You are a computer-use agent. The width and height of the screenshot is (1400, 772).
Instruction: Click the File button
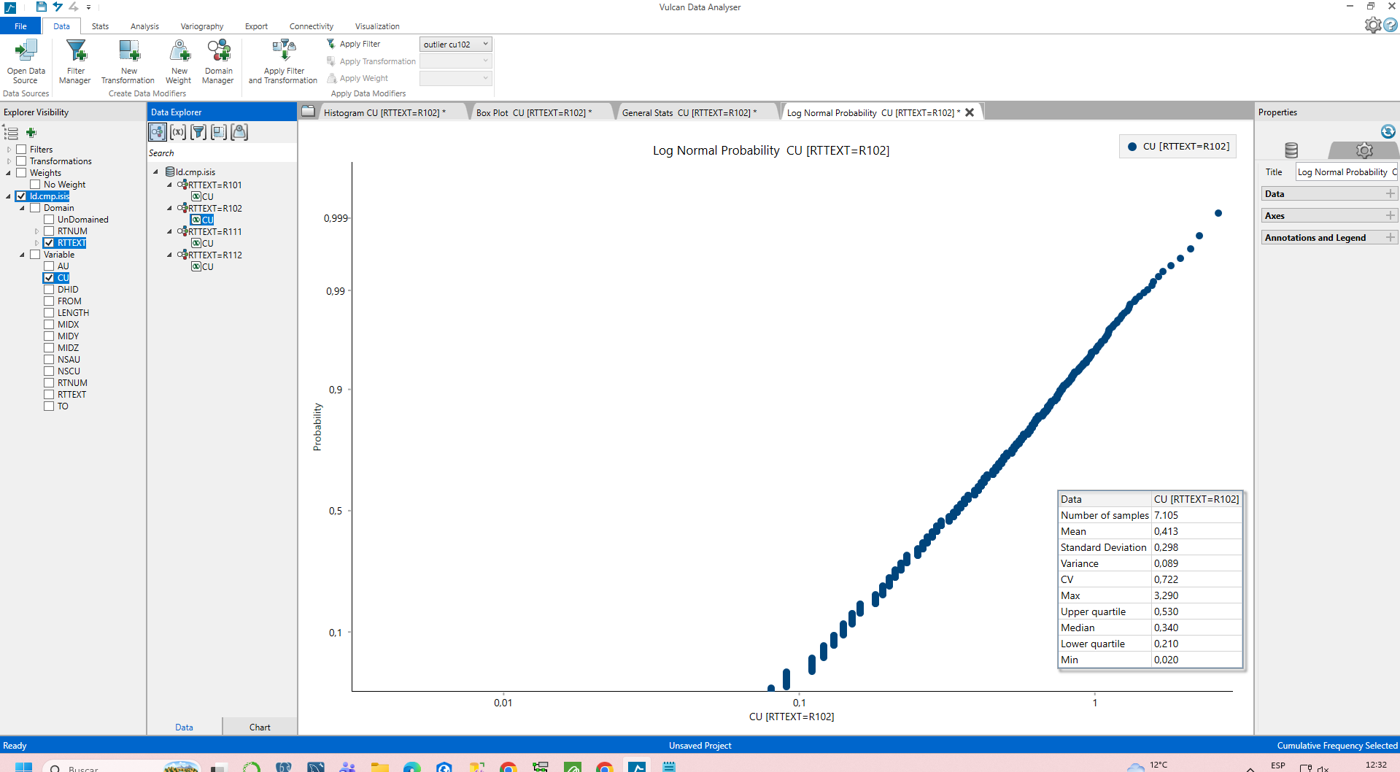tap(20, 26)
